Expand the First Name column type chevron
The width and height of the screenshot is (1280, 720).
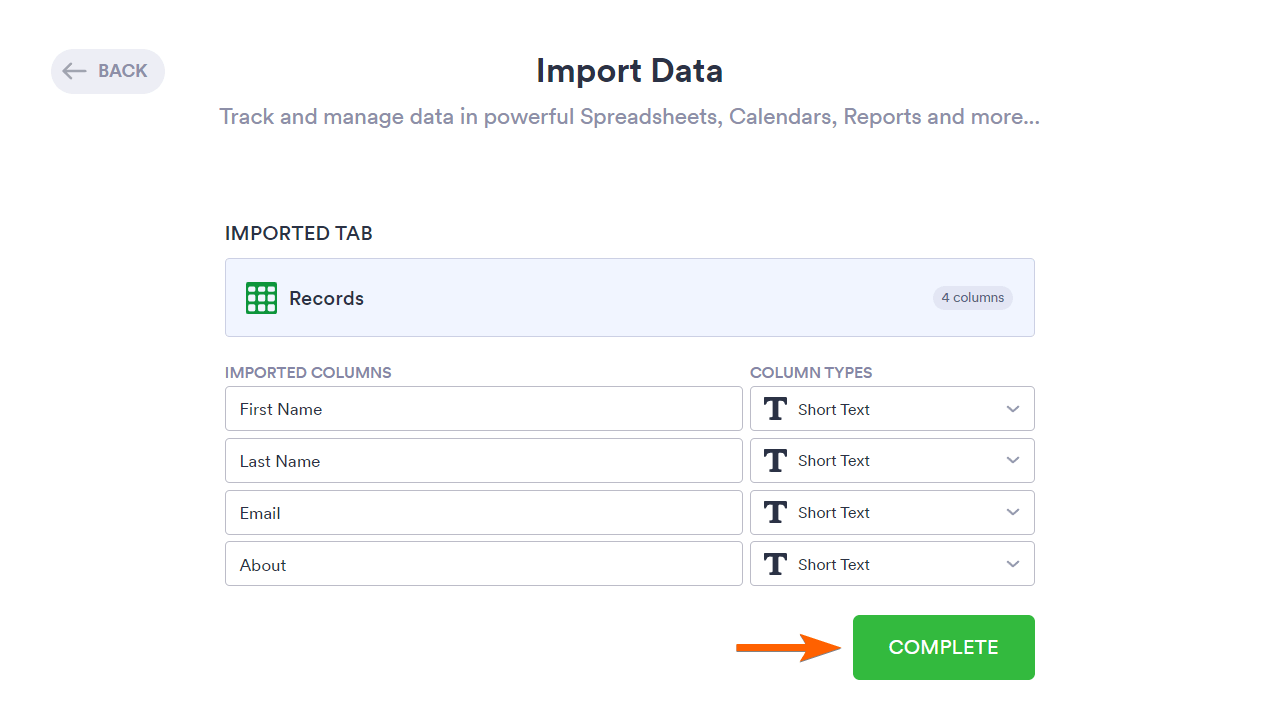1013,409
